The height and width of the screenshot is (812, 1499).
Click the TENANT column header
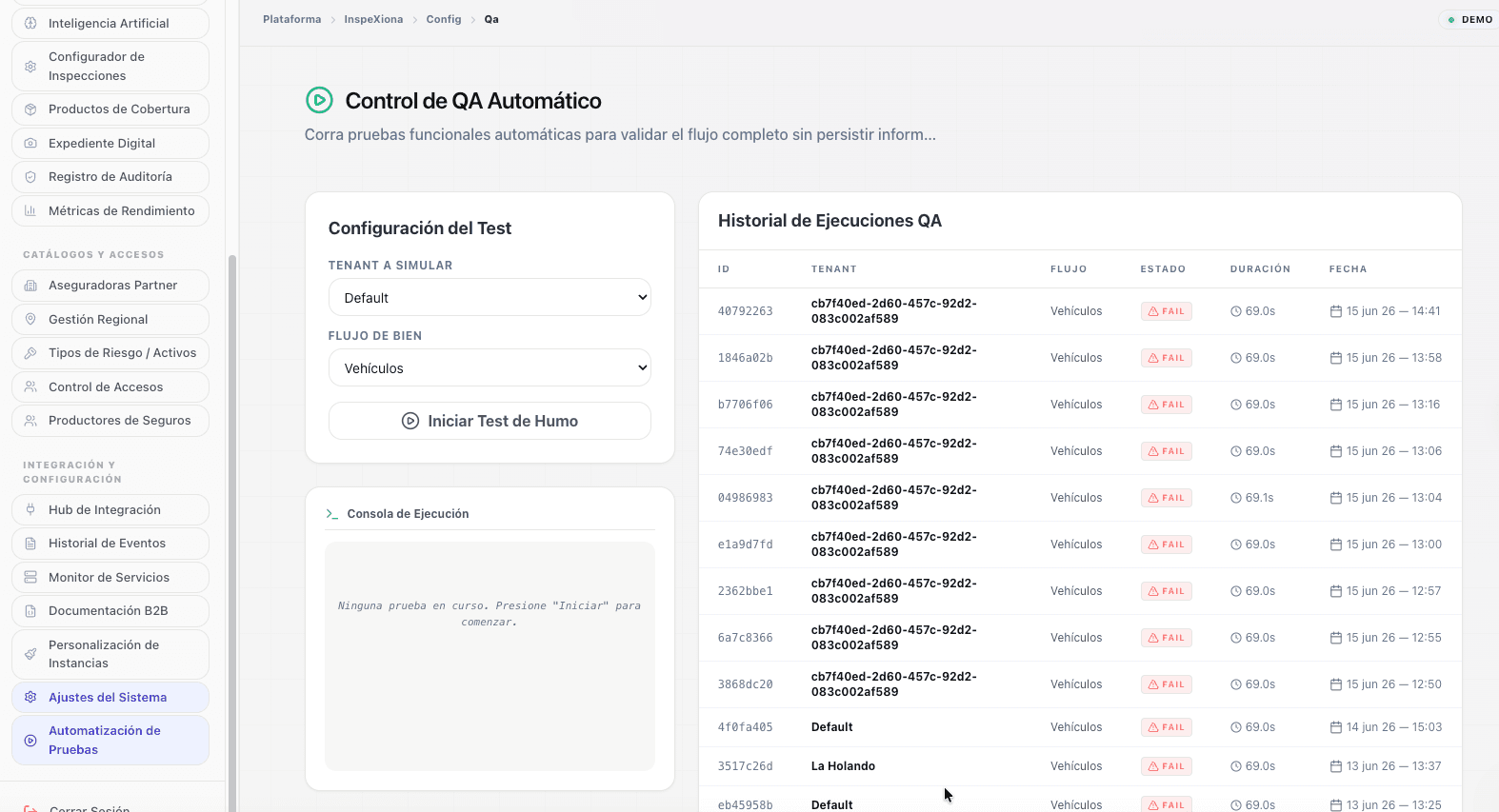pos(834,269)
